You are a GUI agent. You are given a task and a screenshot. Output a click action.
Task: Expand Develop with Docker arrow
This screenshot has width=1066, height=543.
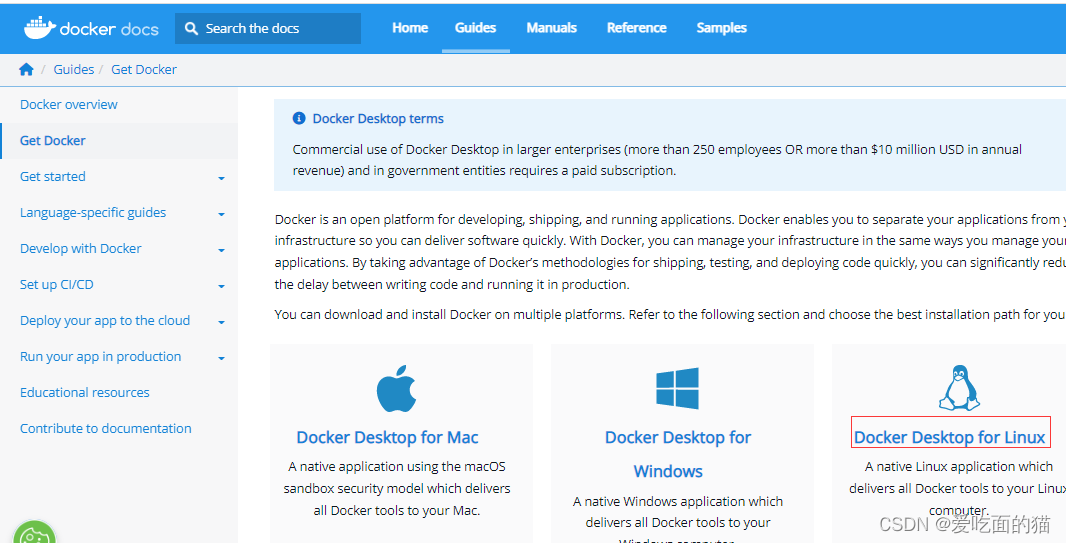(x=221, y=251)
